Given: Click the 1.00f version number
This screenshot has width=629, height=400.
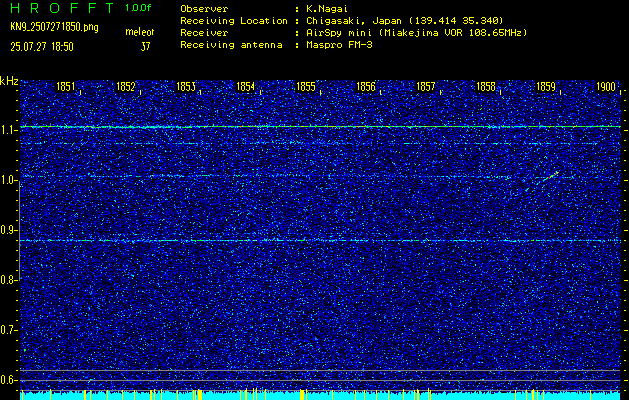Looking at the screenshot, I should coord(138,8).
